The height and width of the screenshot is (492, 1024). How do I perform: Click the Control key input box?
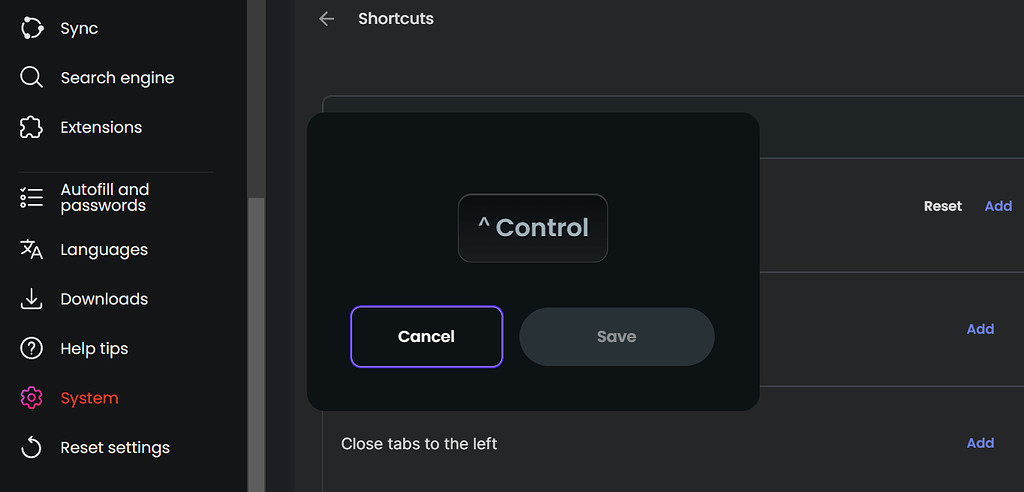532,228
